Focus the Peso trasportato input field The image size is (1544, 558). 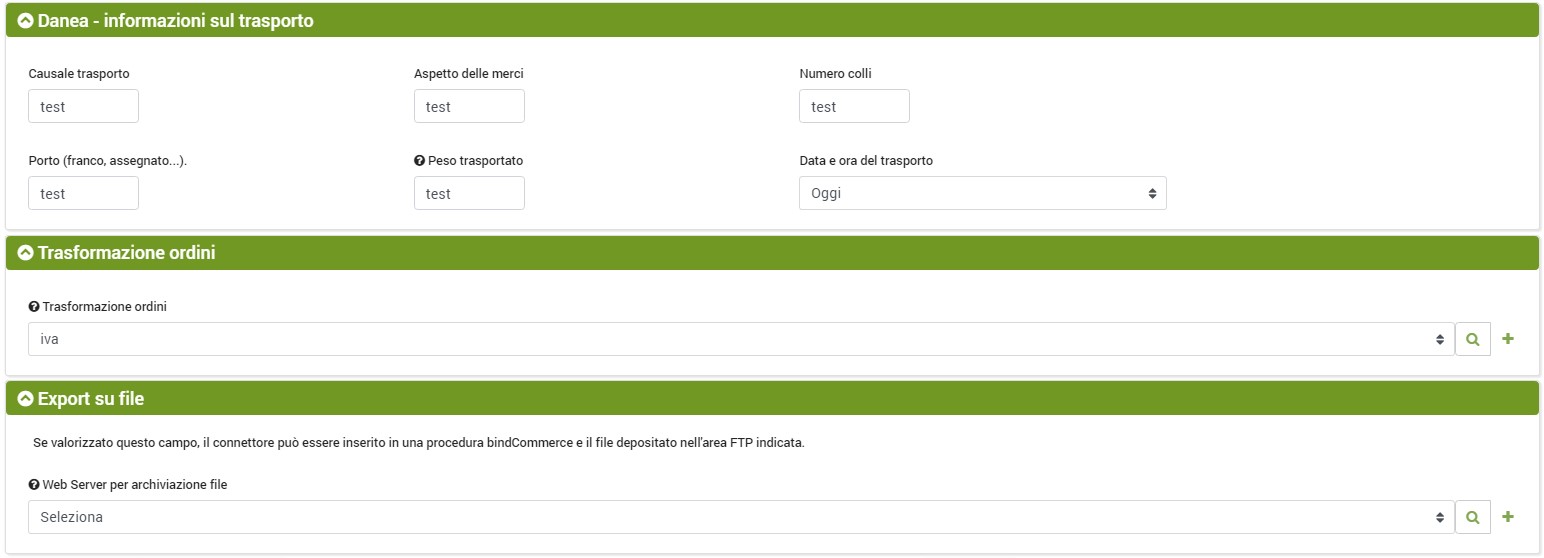point(469,193)
